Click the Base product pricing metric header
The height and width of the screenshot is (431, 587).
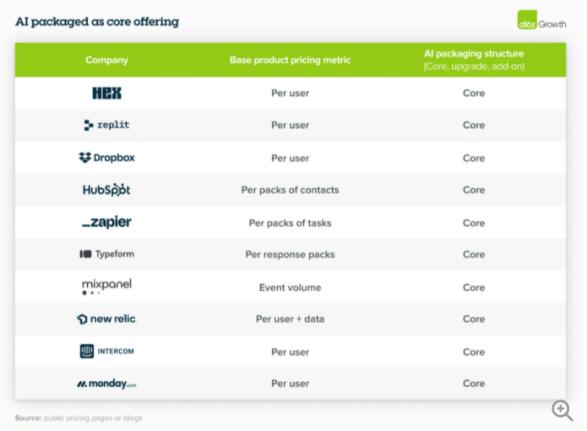click(290, 60)
